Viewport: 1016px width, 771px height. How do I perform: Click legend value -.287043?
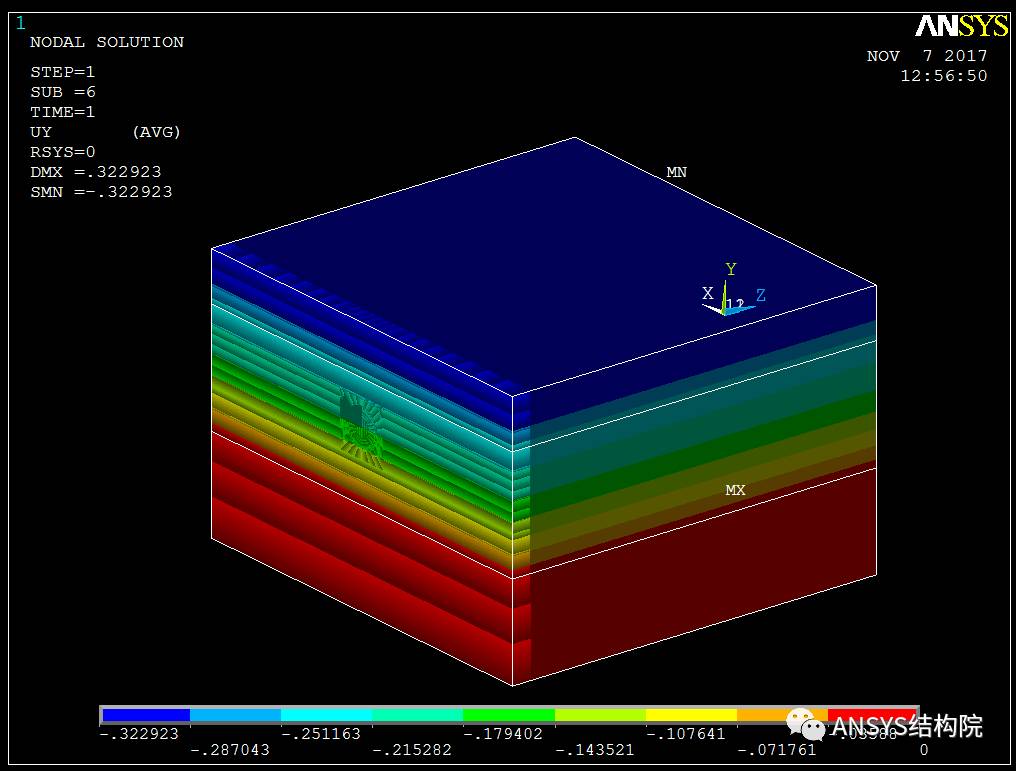pos(229,750)
